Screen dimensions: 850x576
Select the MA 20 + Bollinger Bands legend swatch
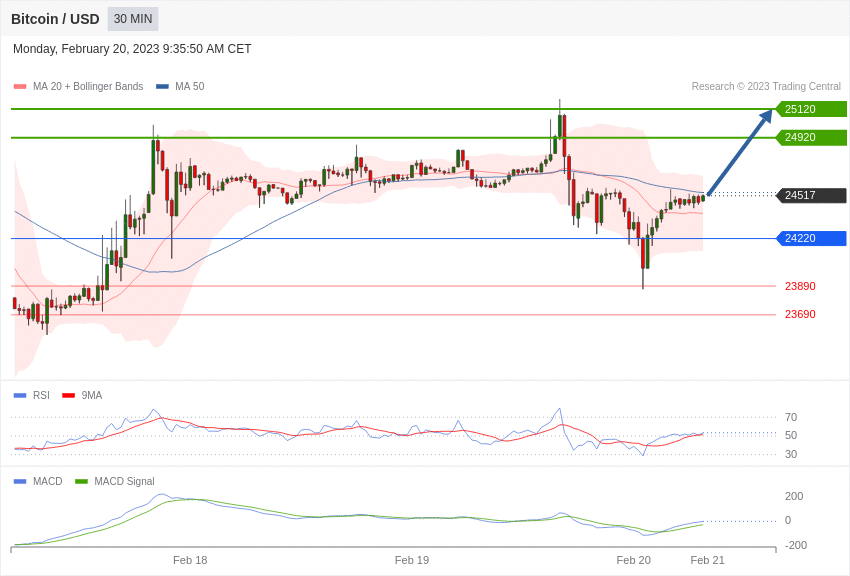(20, 87)
